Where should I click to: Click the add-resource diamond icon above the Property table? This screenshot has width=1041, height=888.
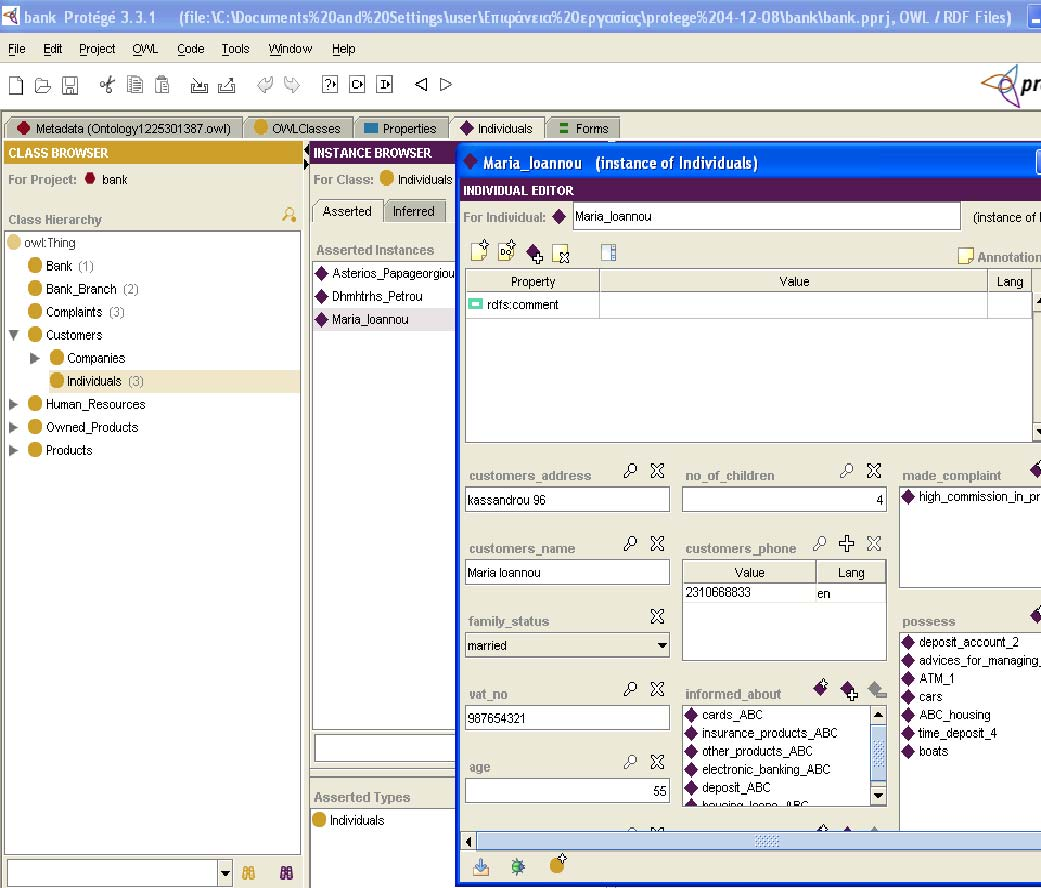coord(534,253)
